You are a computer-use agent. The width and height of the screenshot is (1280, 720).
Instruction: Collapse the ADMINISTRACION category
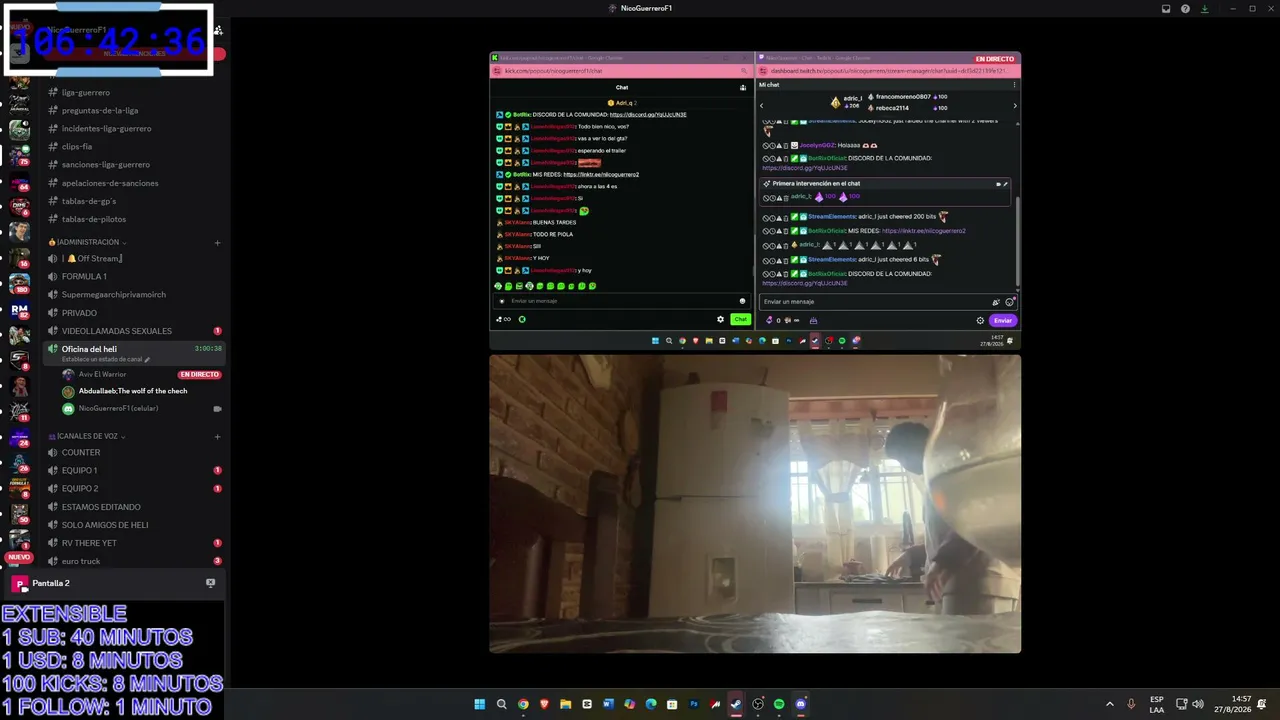click(87, 242)
